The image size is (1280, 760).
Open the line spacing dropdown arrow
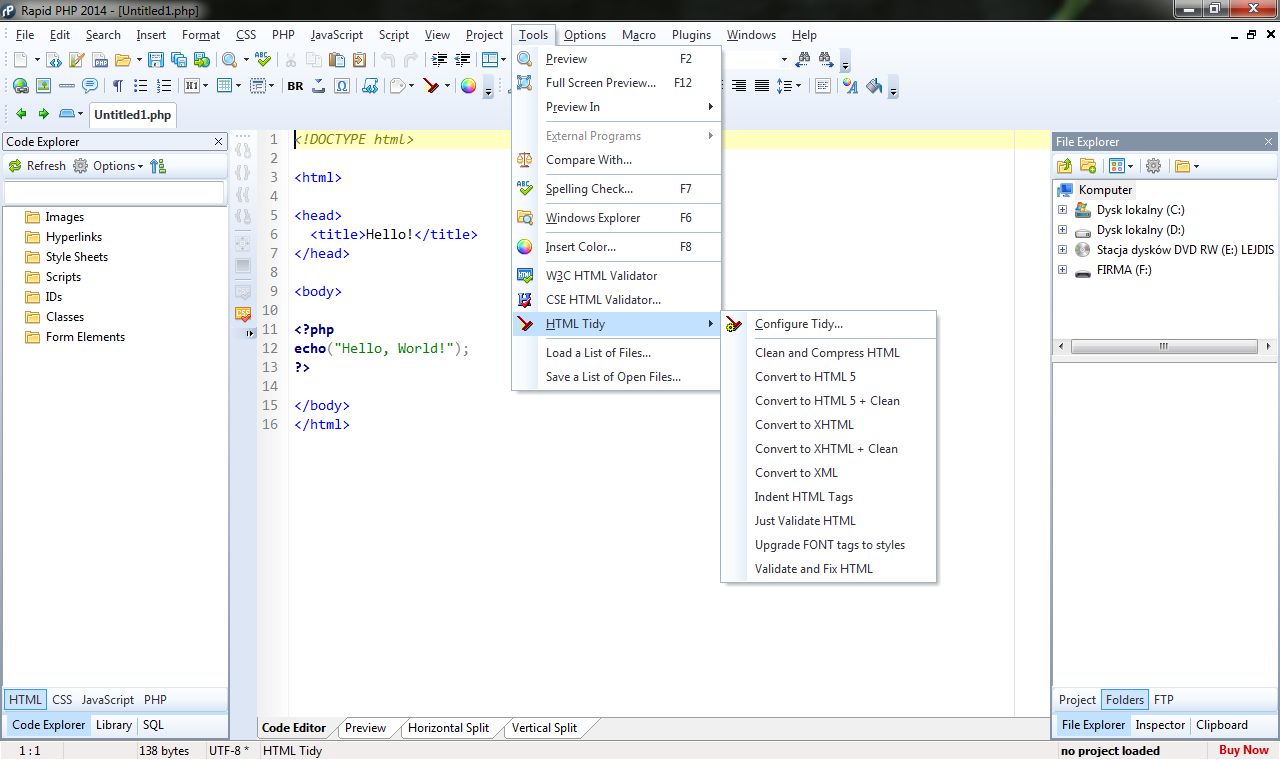798,86
